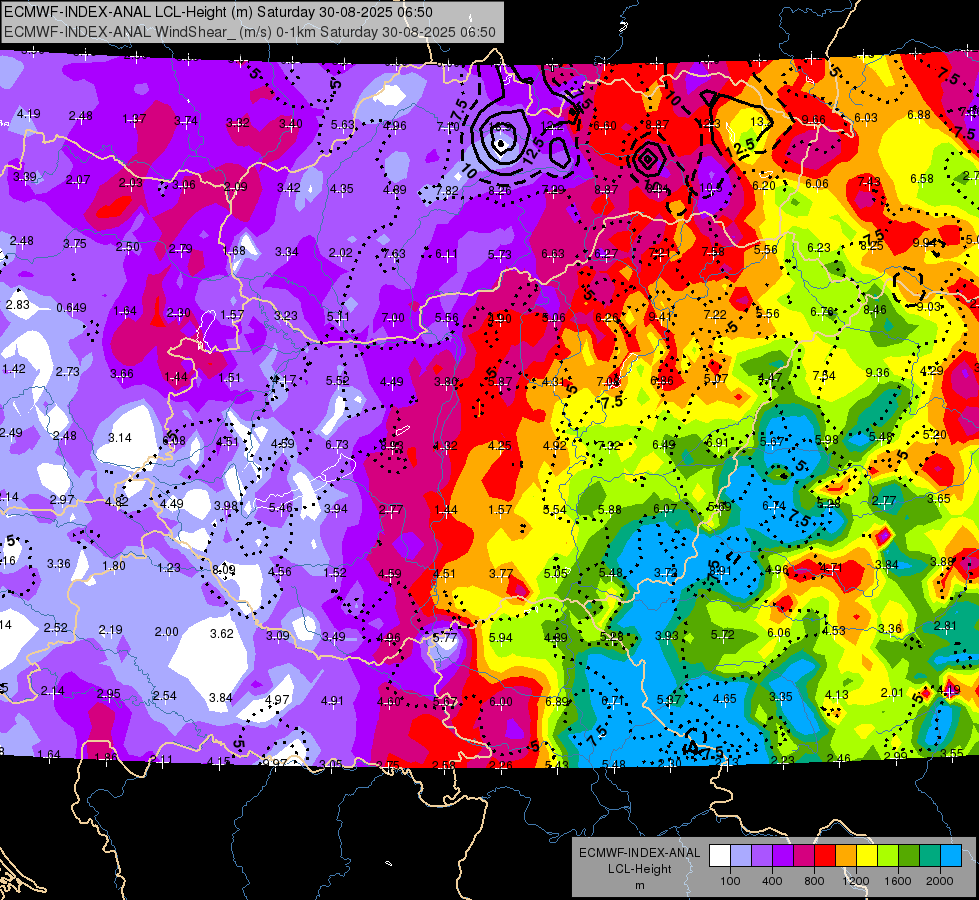This screenshot has height=900, width=979.
Task: Click the wind shear value 6.06
Action: pyautogui.click(x=779, y=633)
